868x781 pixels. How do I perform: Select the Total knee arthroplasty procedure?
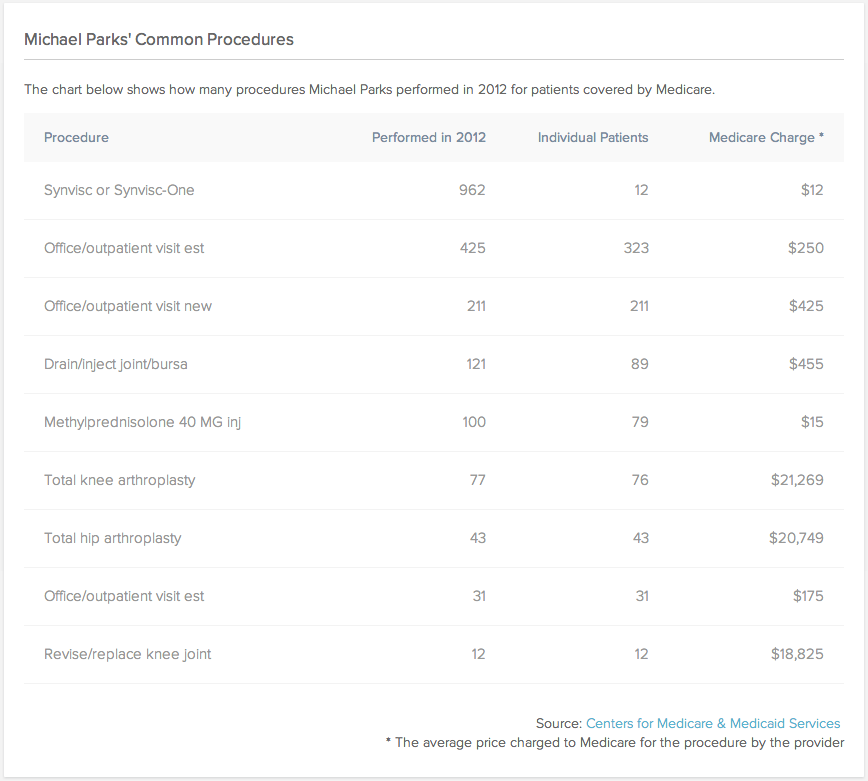point(120,480)
